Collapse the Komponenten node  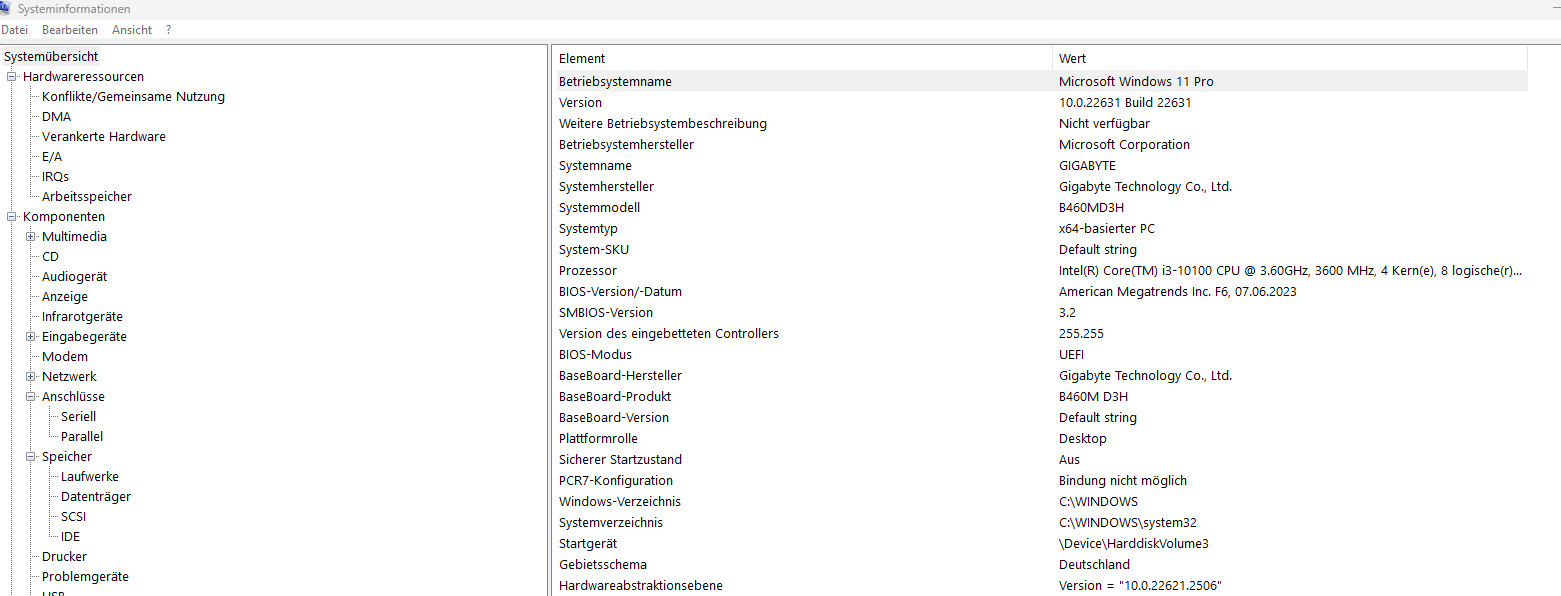pos(12,217)
